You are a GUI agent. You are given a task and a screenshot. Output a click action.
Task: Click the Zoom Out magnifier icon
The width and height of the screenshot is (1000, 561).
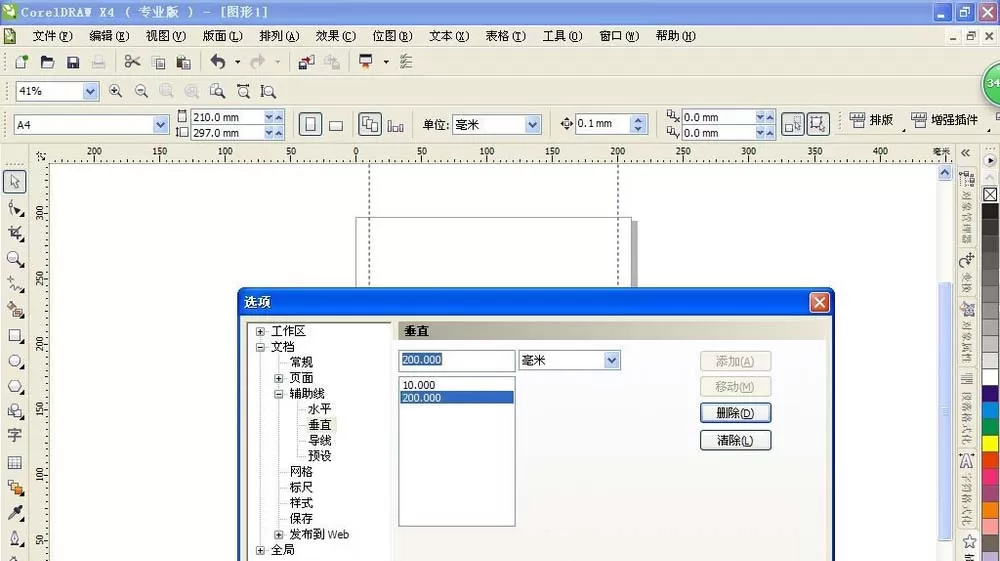tap(142, 91)
